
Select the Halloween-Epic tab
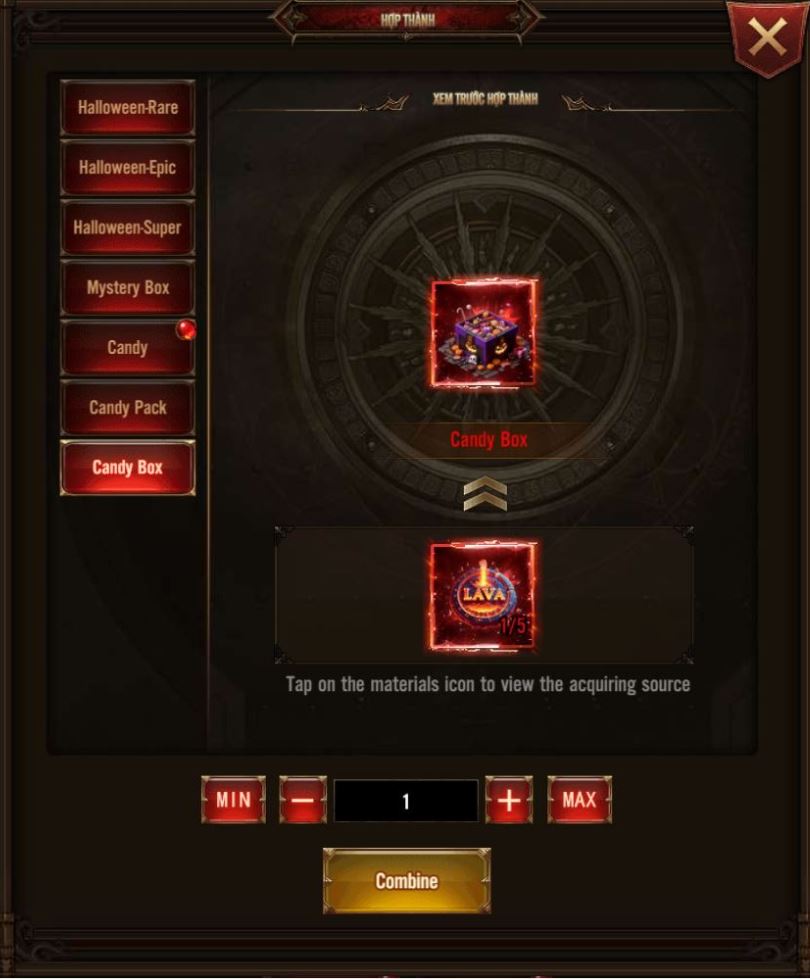click(x=128, y=167)
